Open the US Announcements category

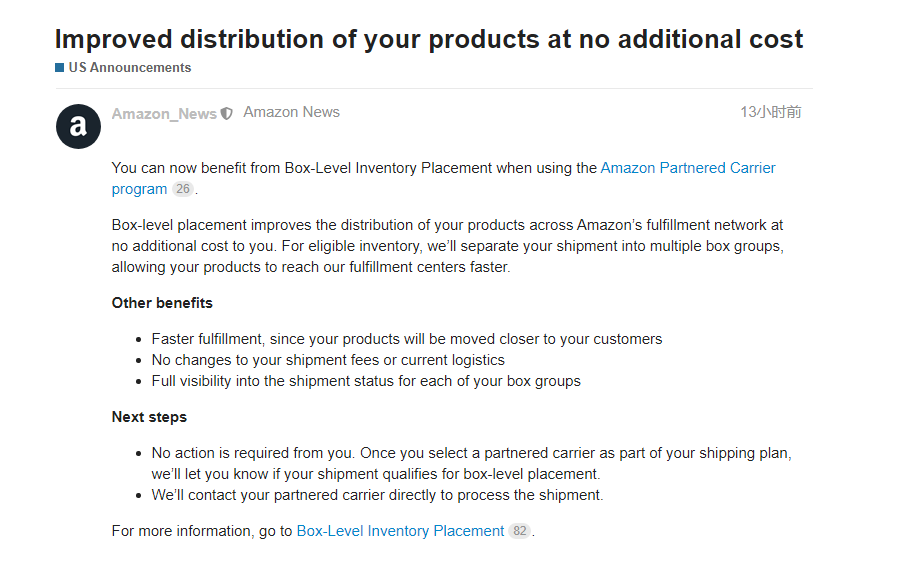point(129,68)
